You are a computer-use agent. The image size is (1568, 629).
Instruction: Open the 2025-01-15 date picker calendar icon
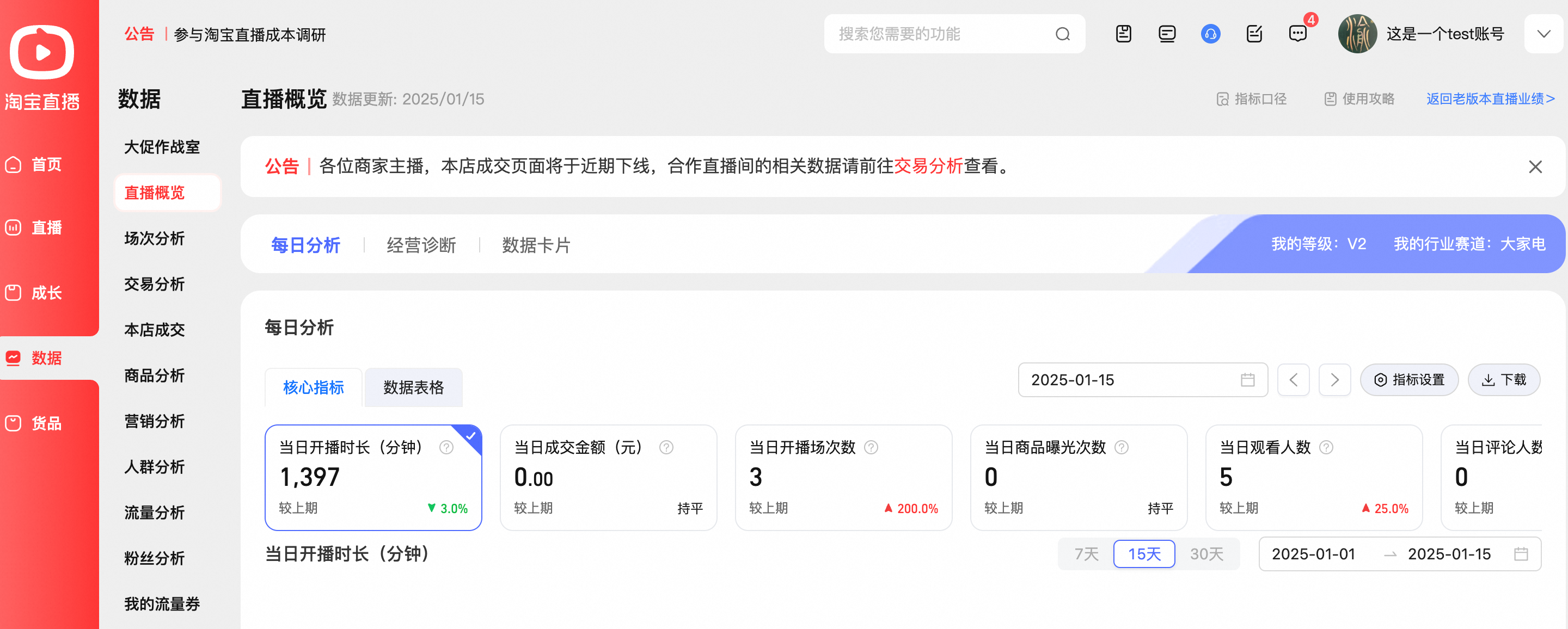(x=1247, y=380)
